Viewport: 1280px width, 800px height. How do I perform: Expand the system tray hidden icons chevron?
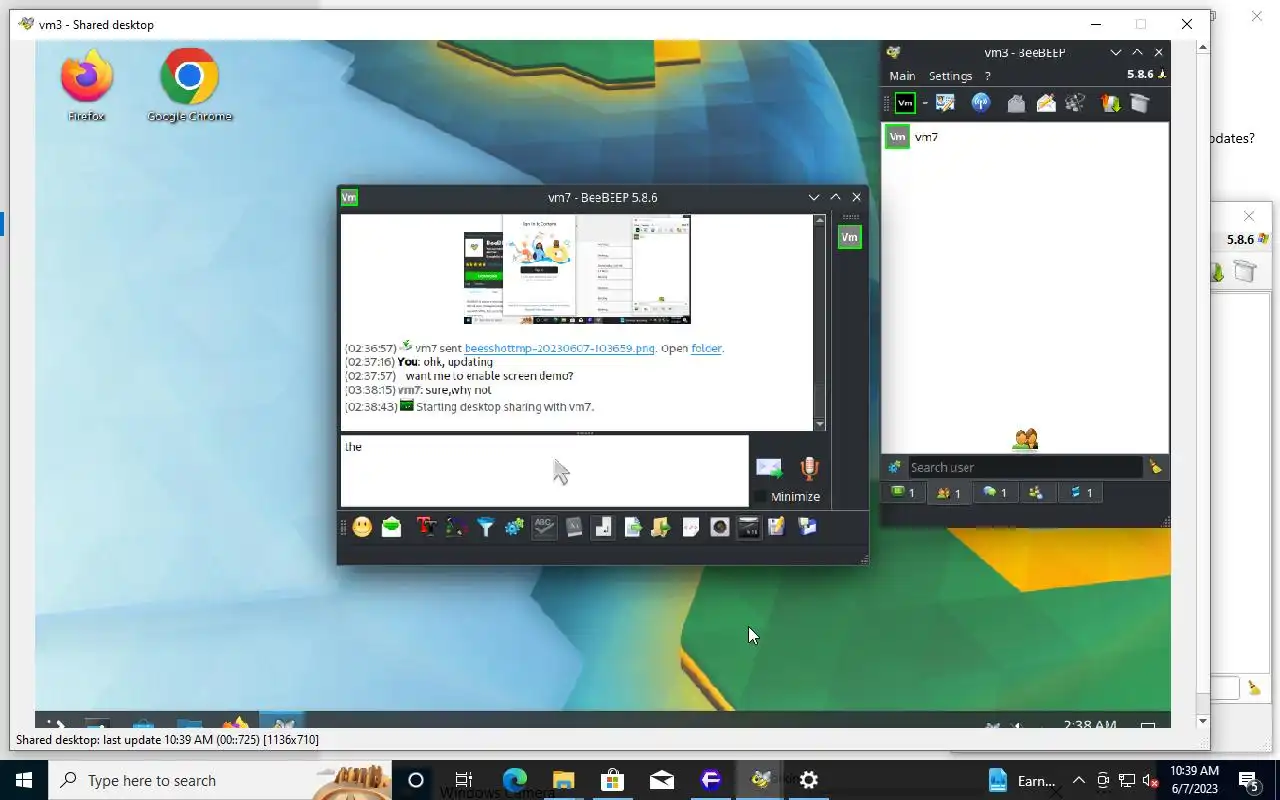click(x=1079, y=780)
